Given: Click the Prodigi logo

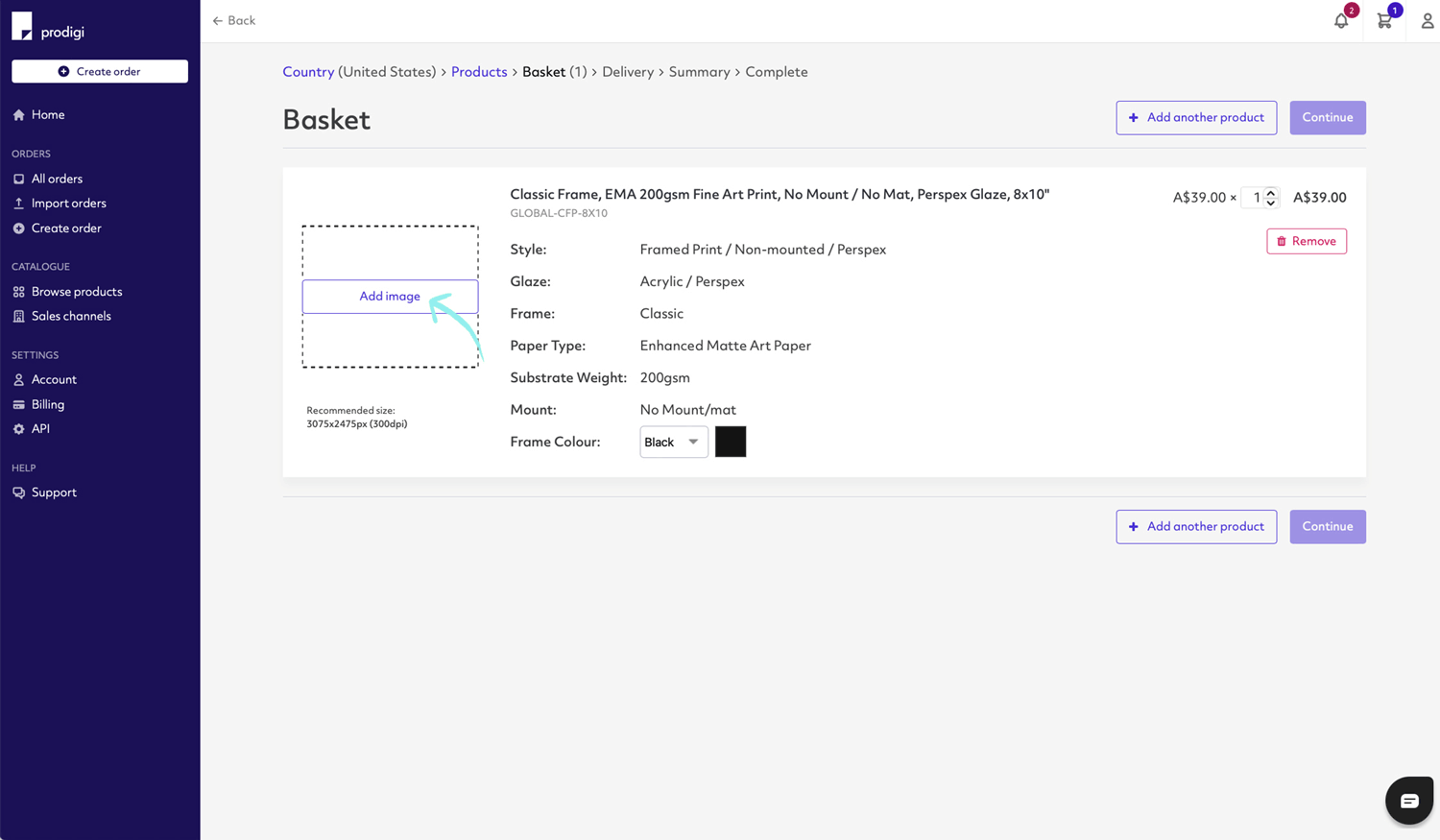Looking at the screenshot, I should pos(48,29).
